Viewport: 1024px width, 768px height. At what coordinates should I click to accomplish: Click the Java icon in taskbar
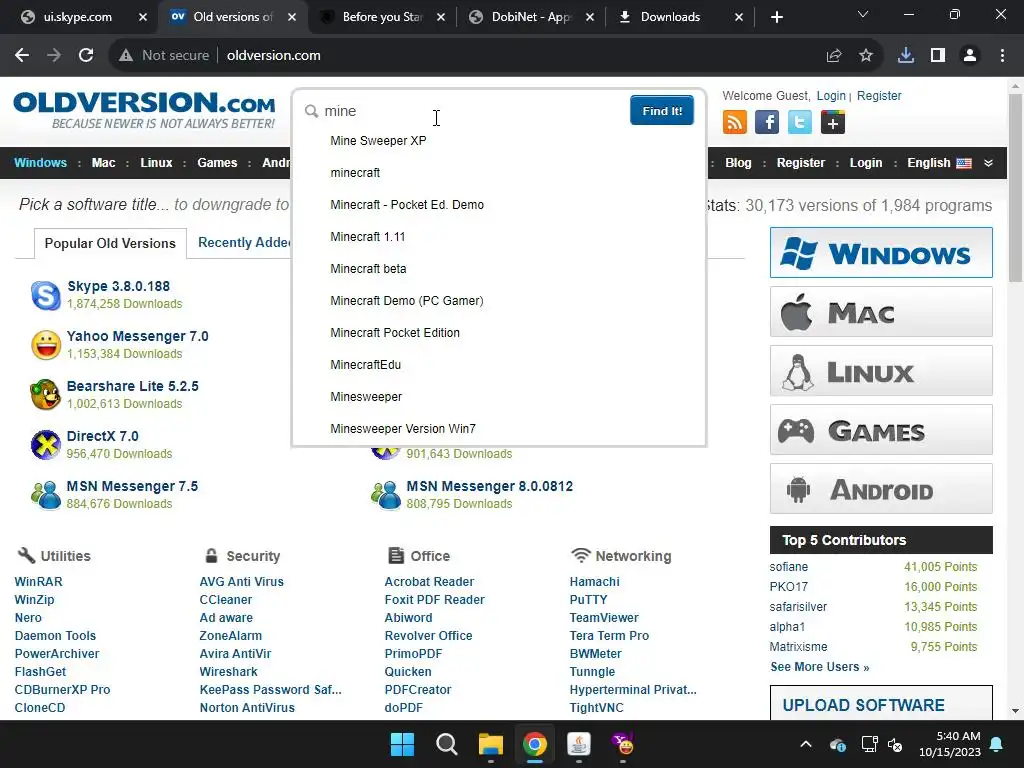coord(579,744)
